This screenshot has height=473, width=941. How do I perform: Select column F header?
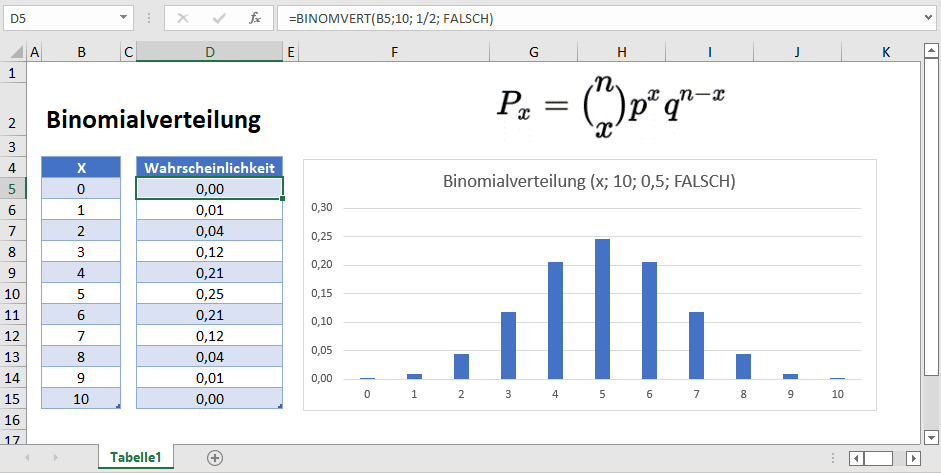394,52
